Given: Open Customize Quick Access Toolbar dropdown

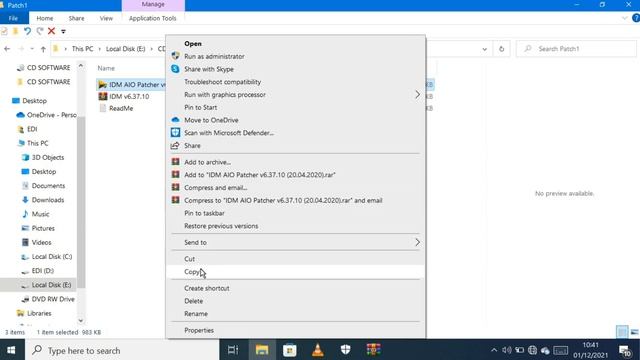Looking at the screenshot, I should click(63, 31).
